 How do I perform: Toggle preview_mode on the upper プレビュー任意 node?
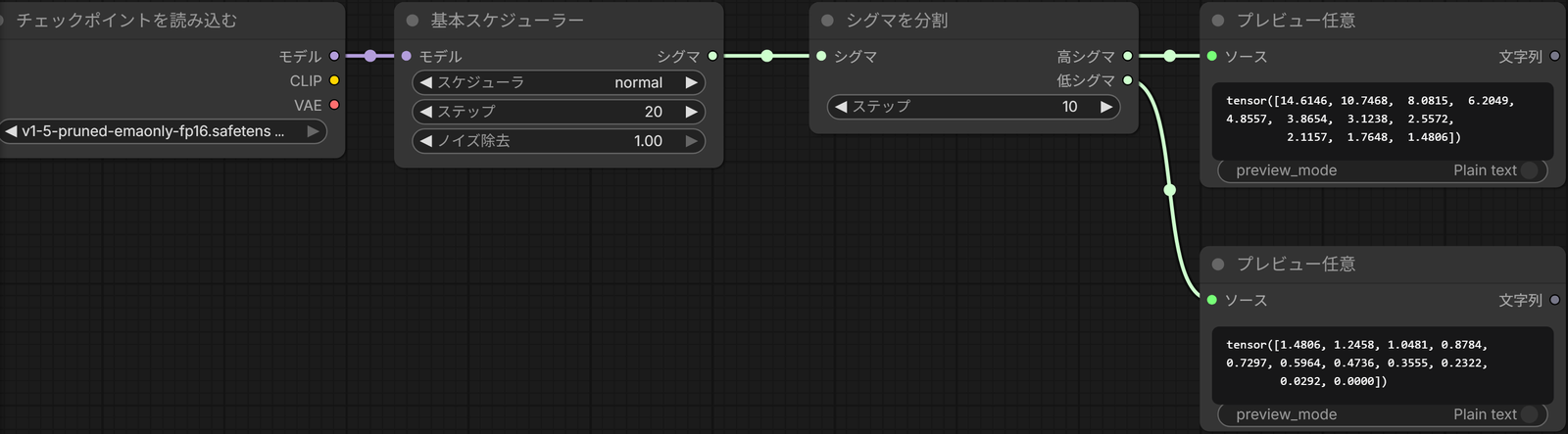(x=1383, y=170)
